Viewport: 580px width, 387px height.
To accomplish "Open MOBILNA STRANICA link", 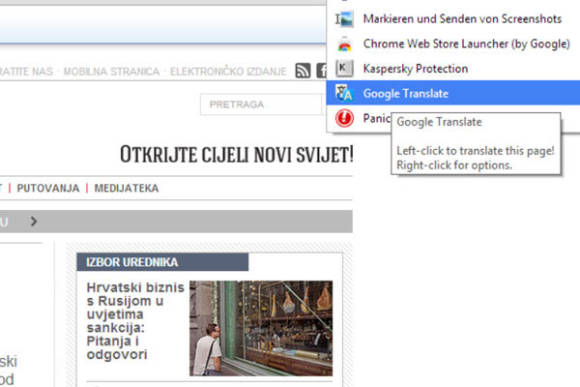I will [x=111, y=71].
